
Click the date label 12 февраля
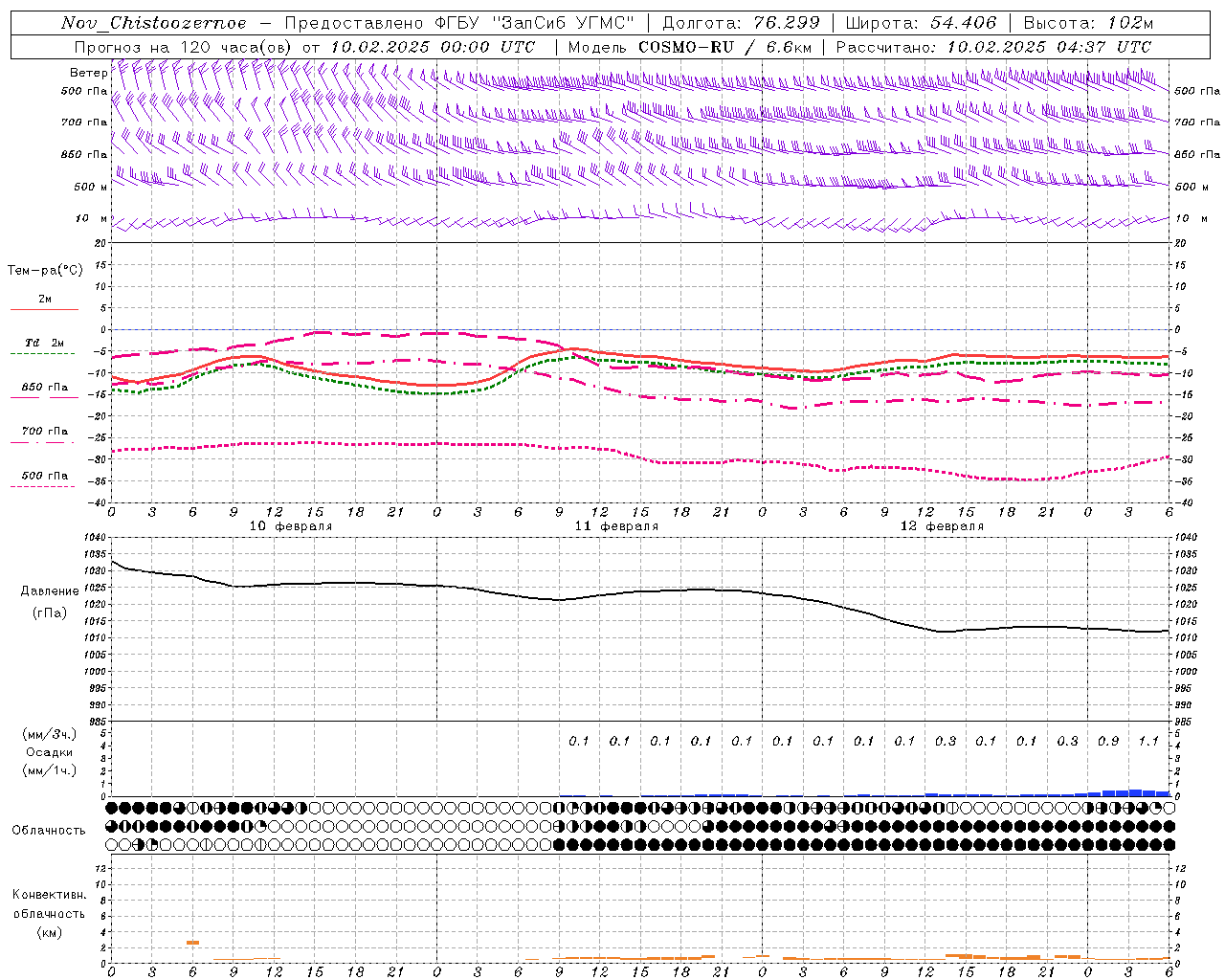click(x=942, y=526)
